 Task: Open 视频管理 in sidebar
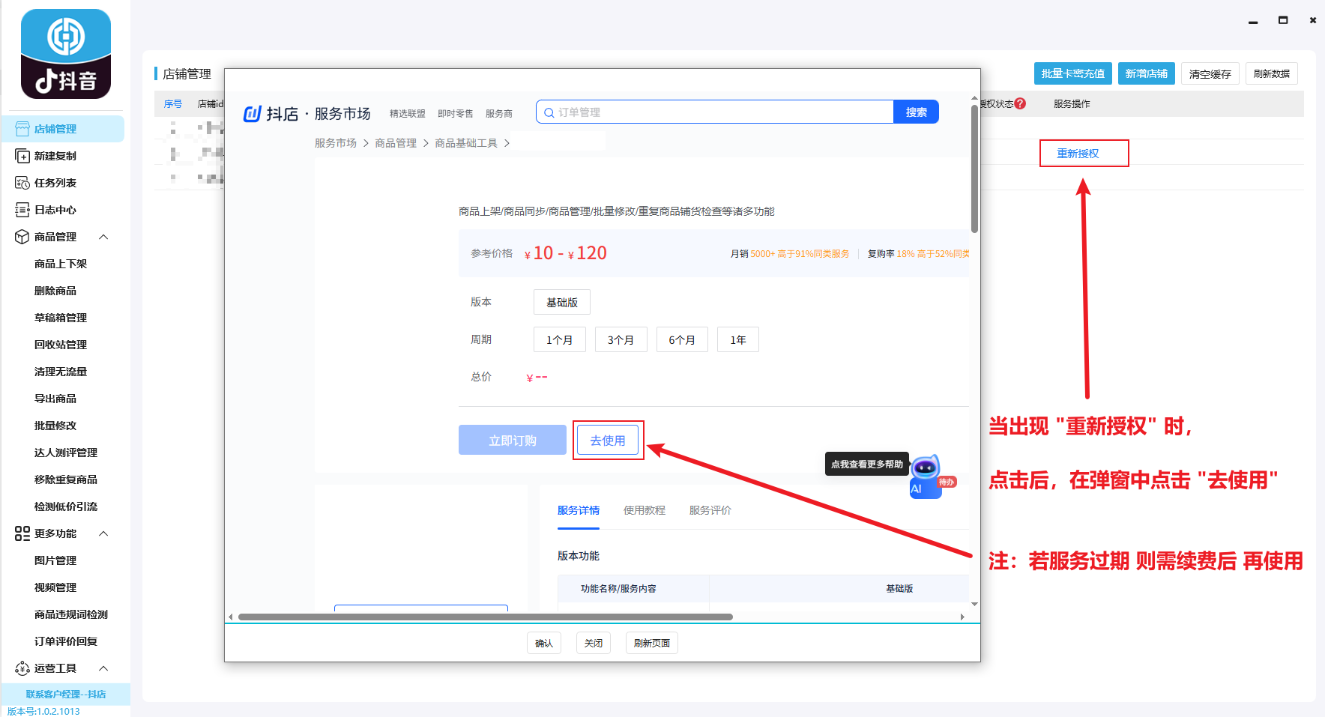pos(55,588)
